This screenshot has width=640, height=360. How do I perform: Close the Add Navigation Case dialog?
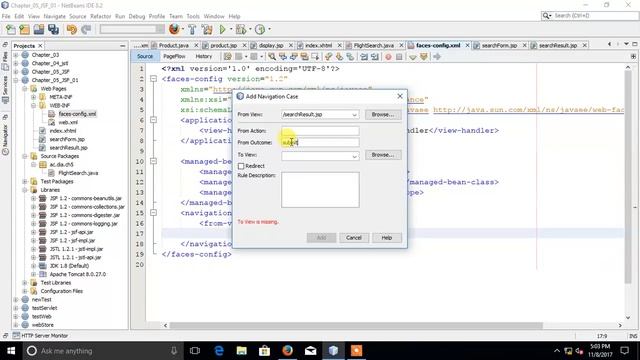pyautogui.click(x=400, y=96)
